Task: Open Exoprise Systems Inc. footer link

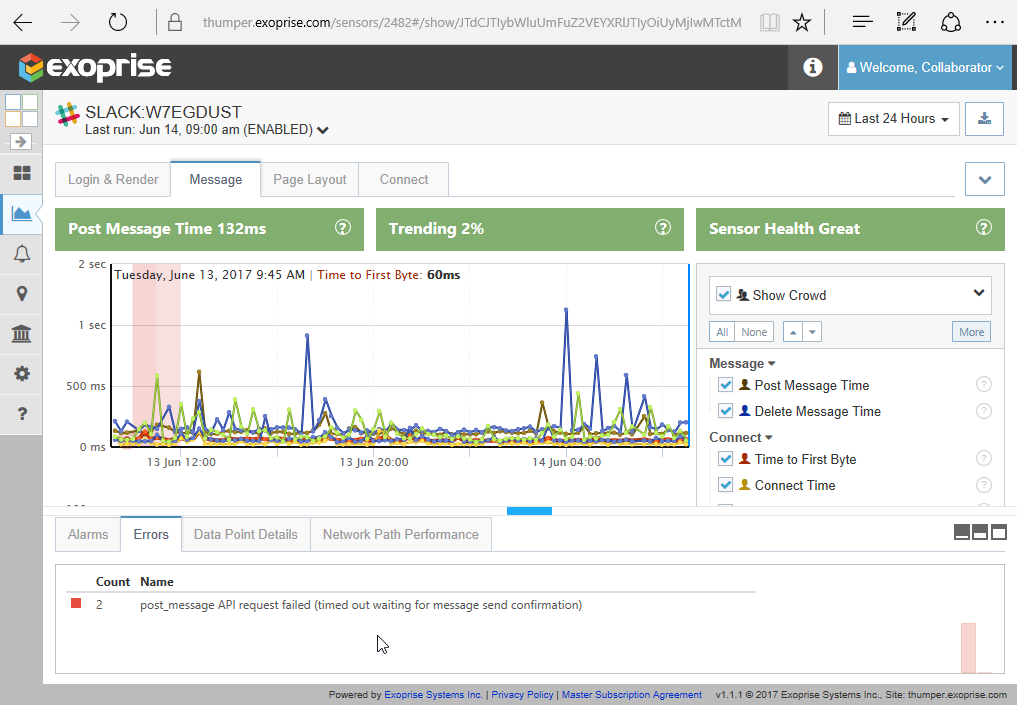Action: pyautogui.click(x=433, y=695)
